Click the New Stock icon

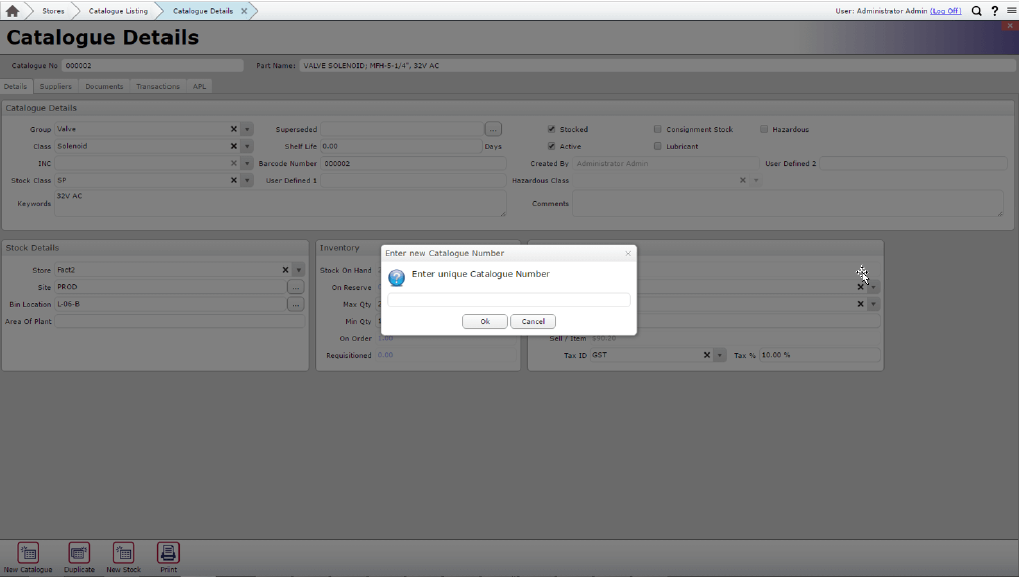click(124, 553)
